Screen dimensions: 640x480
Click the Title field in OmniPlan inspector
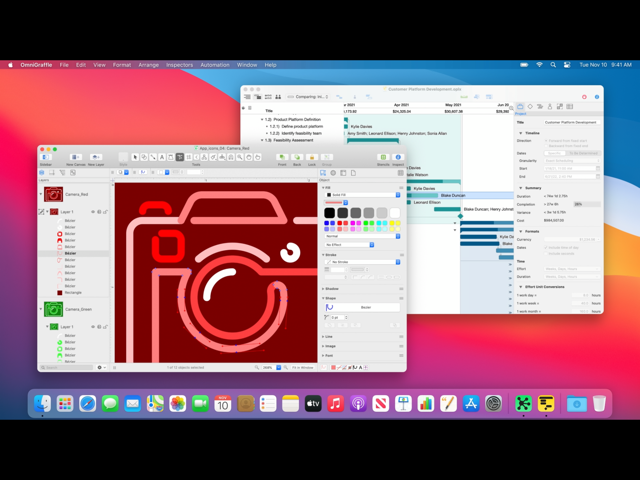(572, 122)
